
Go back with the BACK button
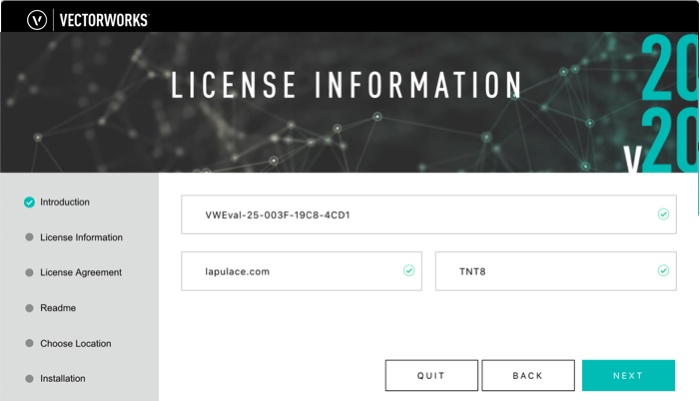pos(528,376)
